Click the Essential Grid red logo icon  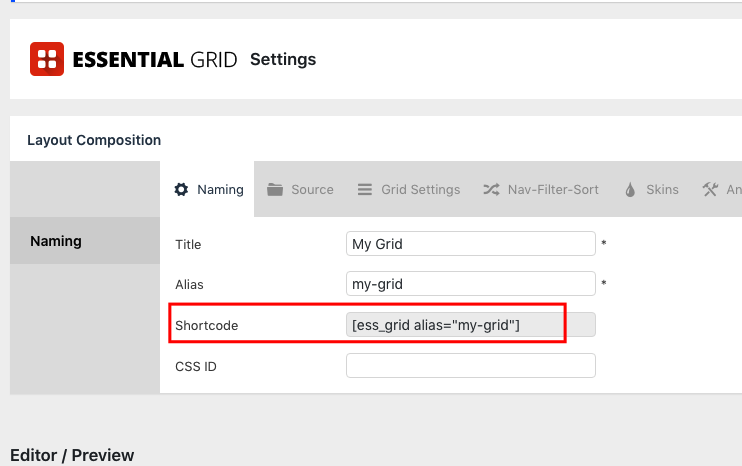click(x=47, y=59)
